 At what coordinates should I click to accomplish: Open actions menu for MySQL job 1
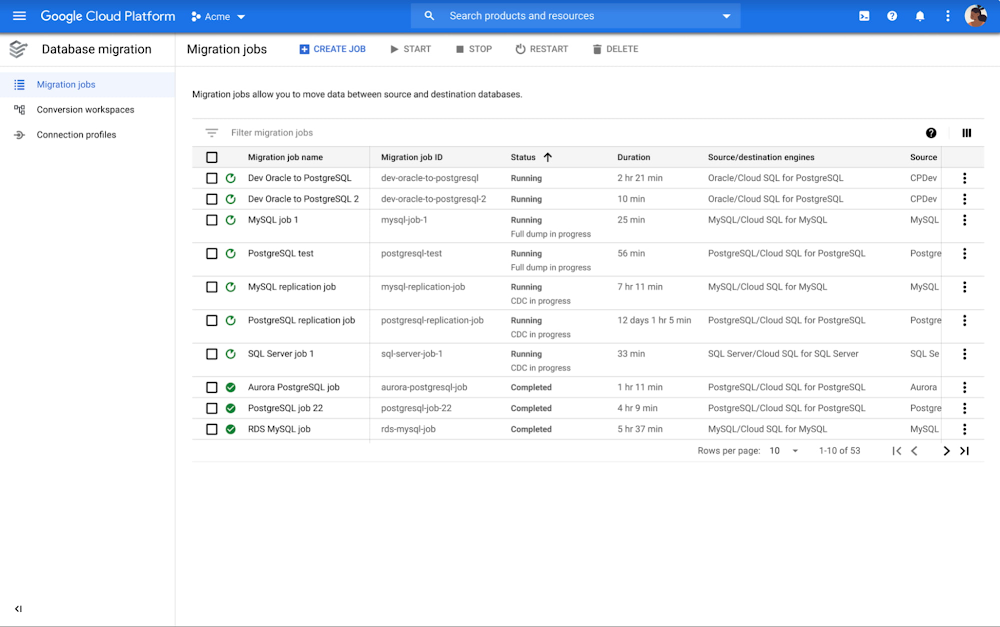[964, 220]
